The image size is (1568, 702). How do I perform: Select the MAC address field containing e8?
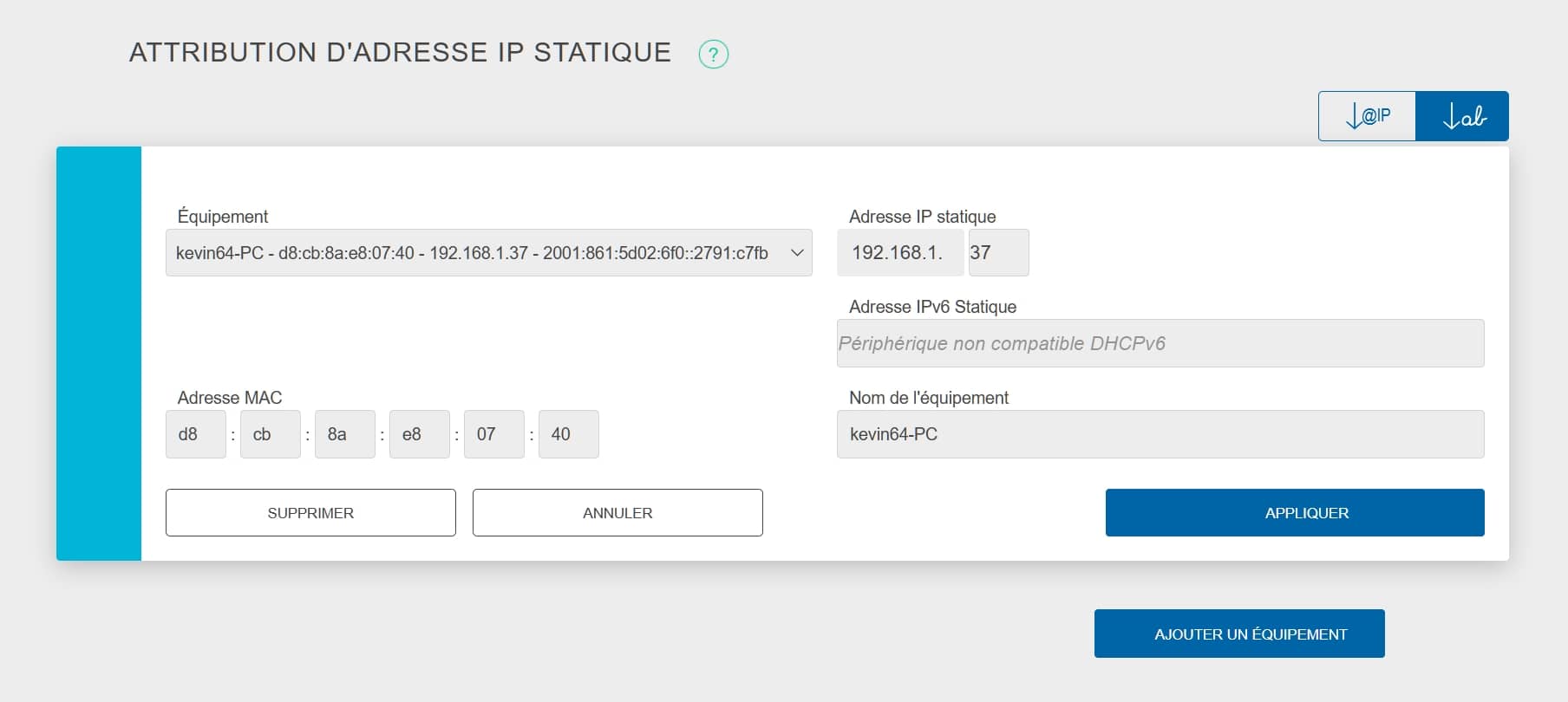pyautogui.click(x=420, y=434)
